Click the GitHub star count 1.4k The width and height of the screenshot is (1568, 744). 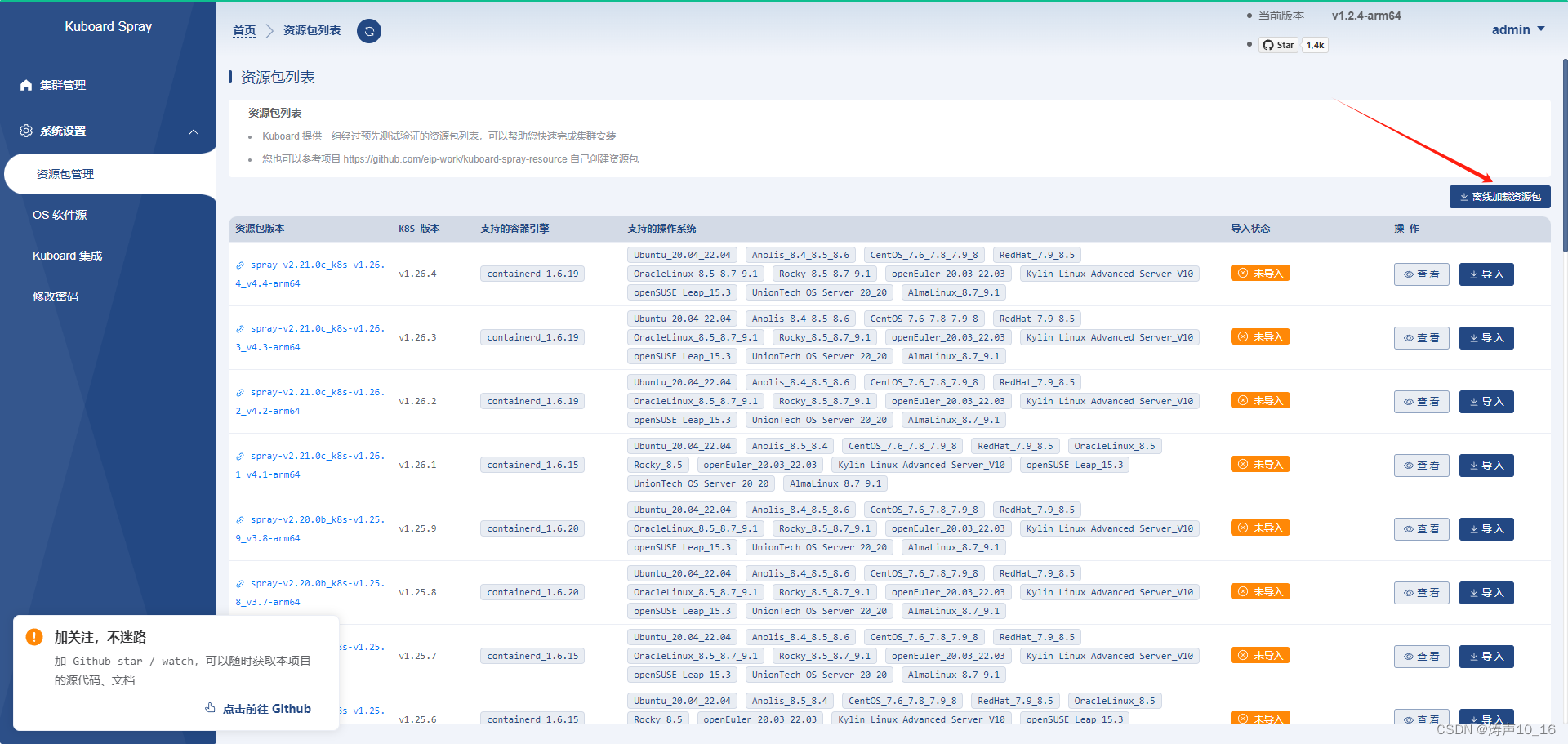coord(1315,45)
